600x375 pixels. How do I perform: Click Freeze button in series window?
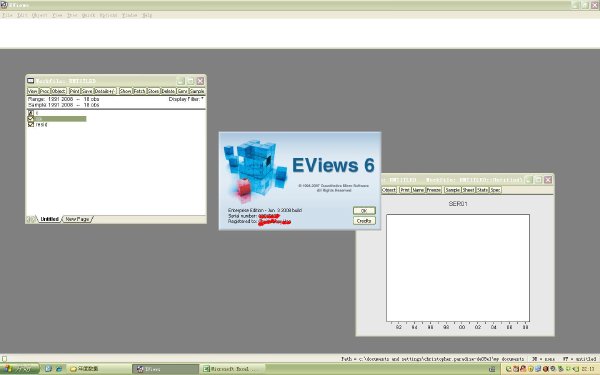[x=434, y=190]
